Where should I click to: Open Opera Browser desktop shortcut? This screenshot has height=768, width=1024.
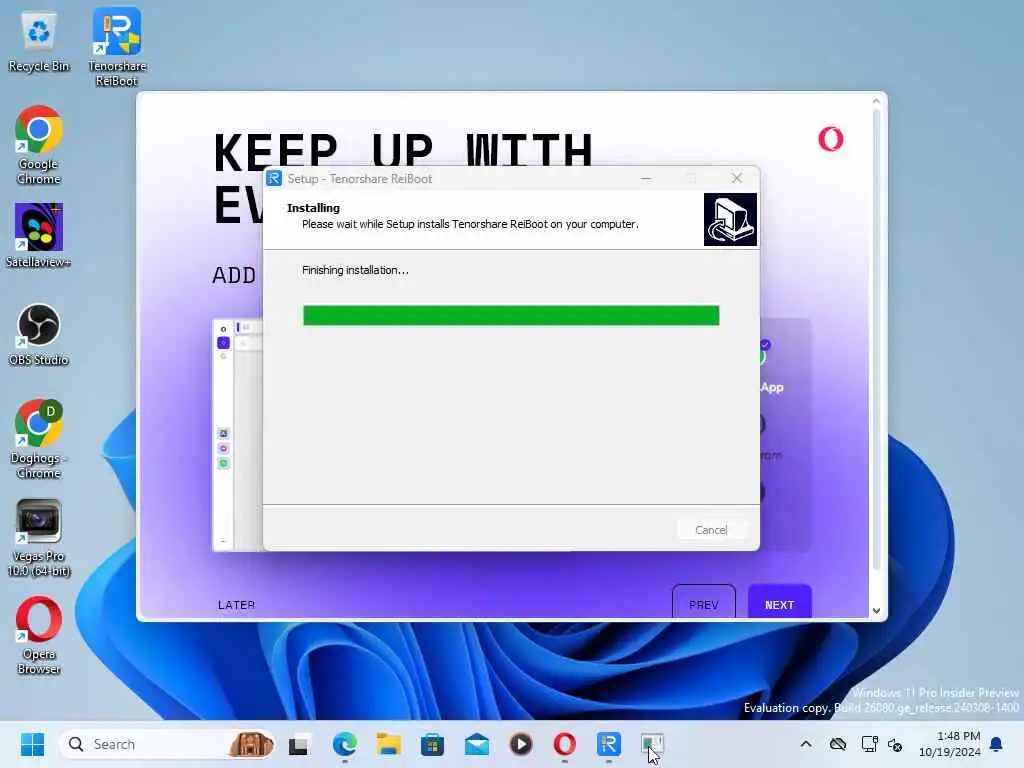click(x=39, y=635)
